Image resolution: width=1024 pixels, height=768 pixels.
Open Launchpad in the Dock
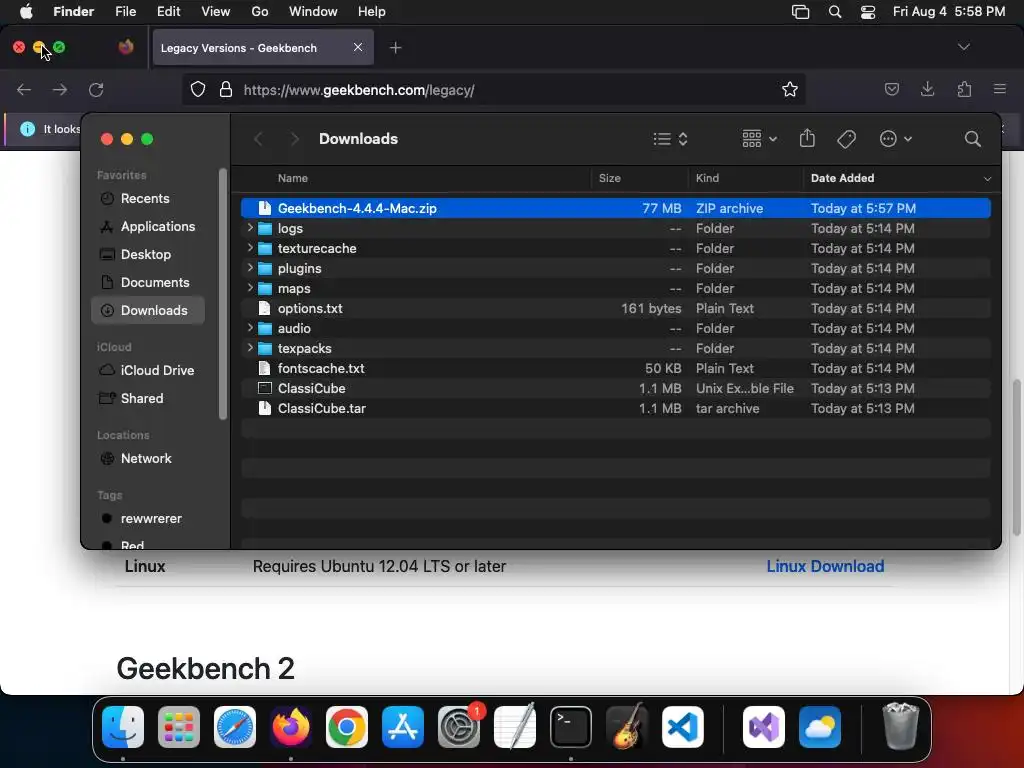[x=179, y=726]
